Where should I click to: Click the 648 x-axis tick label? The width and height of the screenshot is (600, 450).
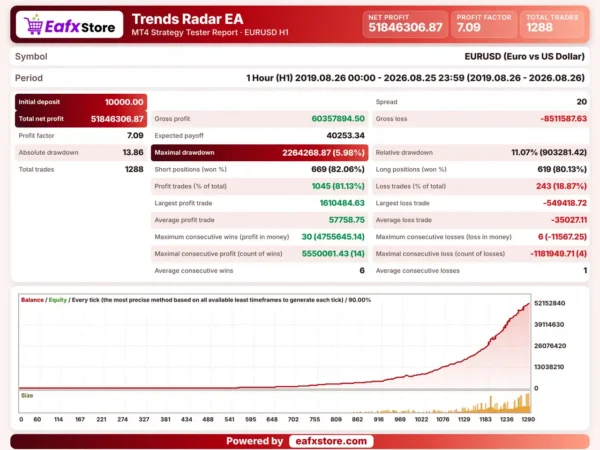click(x=272, y=419)
